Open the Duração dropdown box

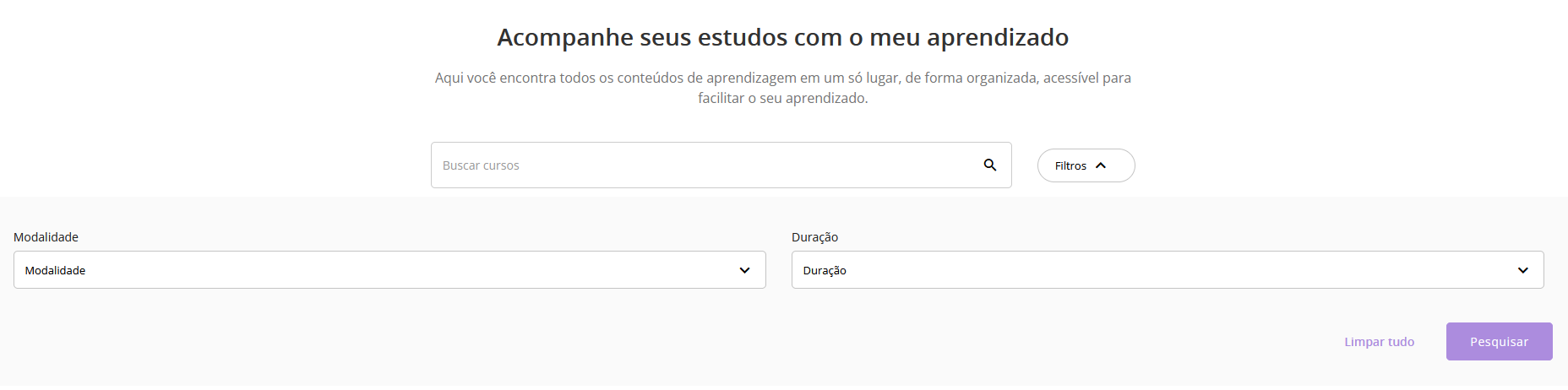(x=1166, y=270)
